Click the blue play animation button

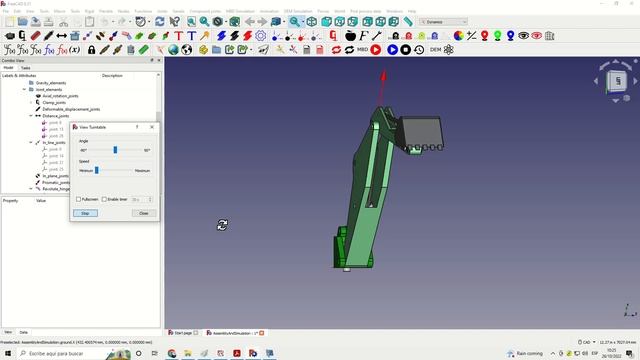[x=392, y=50]
